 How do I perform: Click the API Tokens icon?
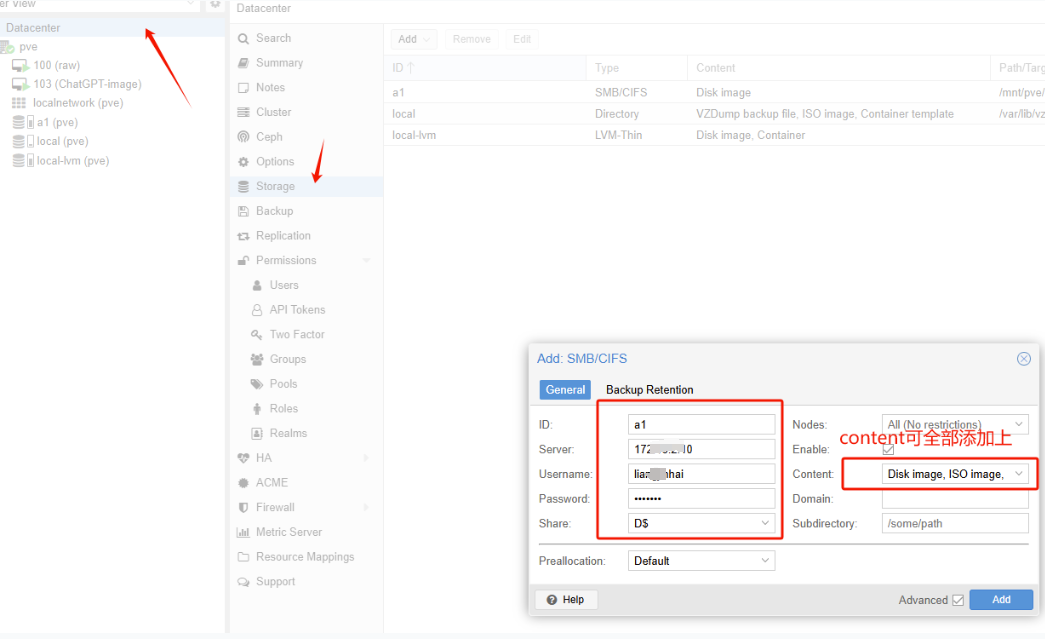[x=257, y=310]
